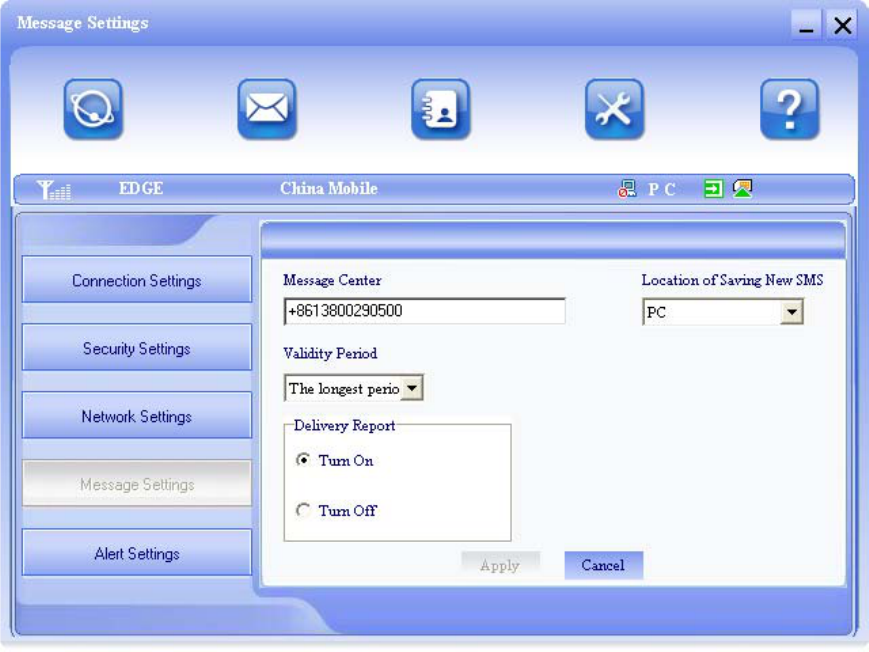The image size is (869, 652).
Task: Click the Apply button
Action: tap(500, 565)
